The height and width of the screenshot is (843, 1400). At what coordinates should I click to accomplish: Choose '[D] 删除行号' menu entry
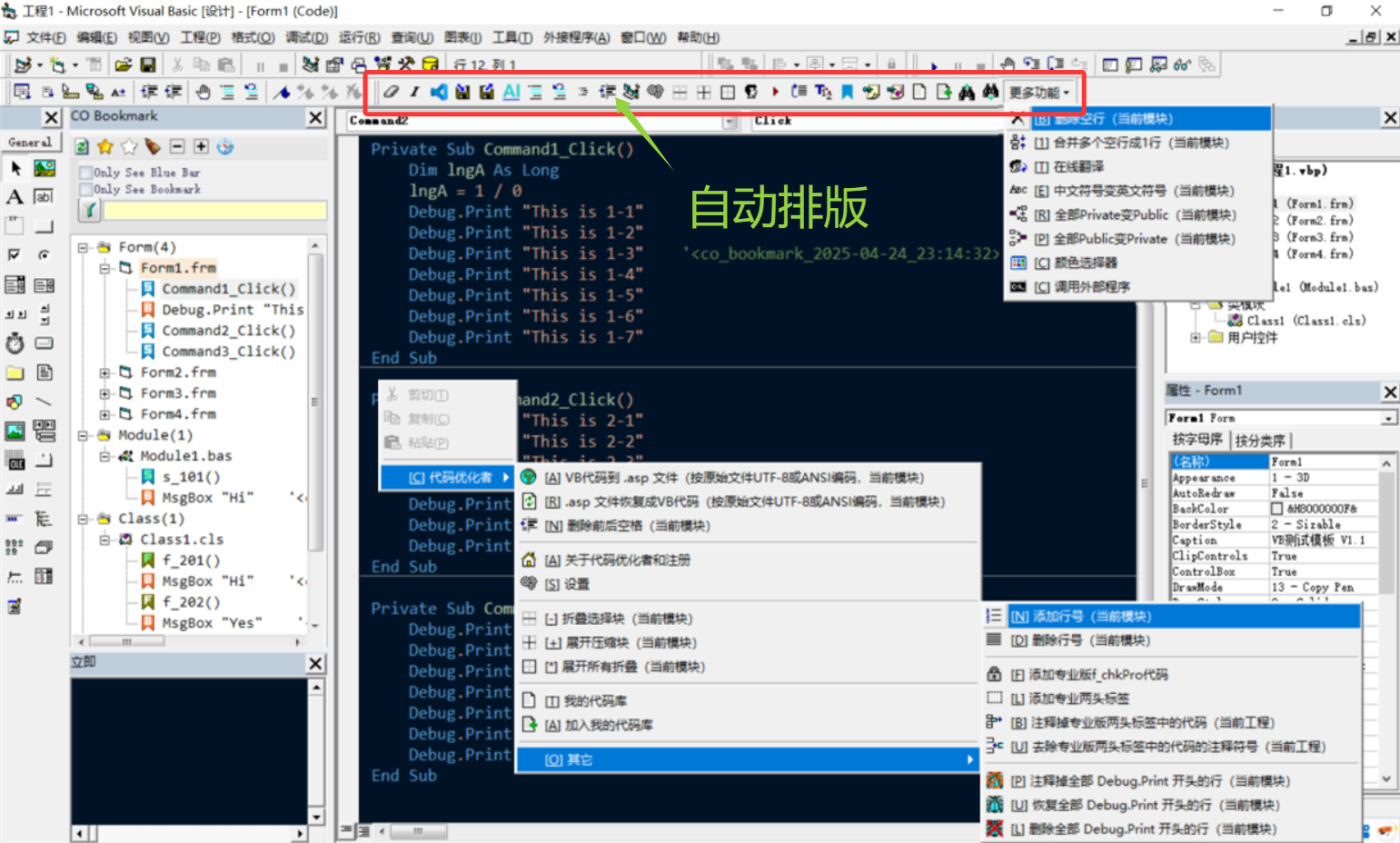[x=1172, y=640]
